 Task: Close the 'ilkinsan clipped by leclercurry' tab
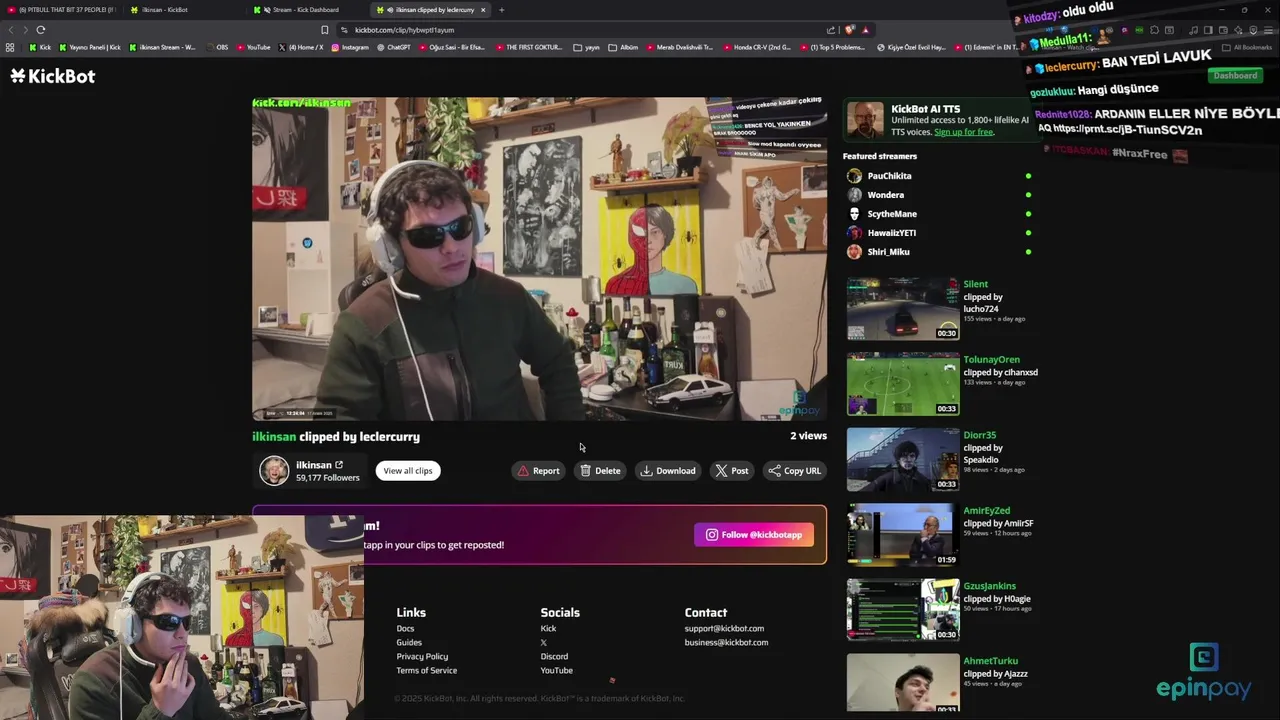coord(483,10)
